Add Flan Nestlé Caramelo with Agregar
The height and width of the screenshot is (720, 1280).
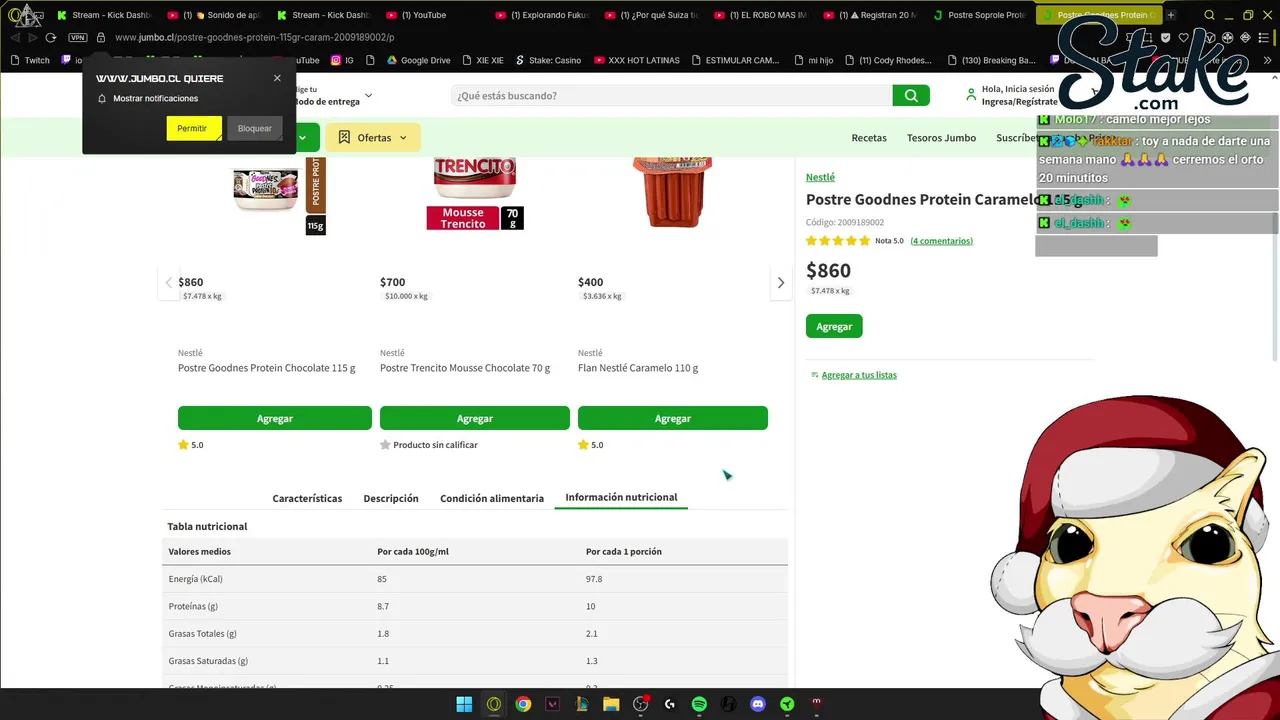tap(673, 418)
